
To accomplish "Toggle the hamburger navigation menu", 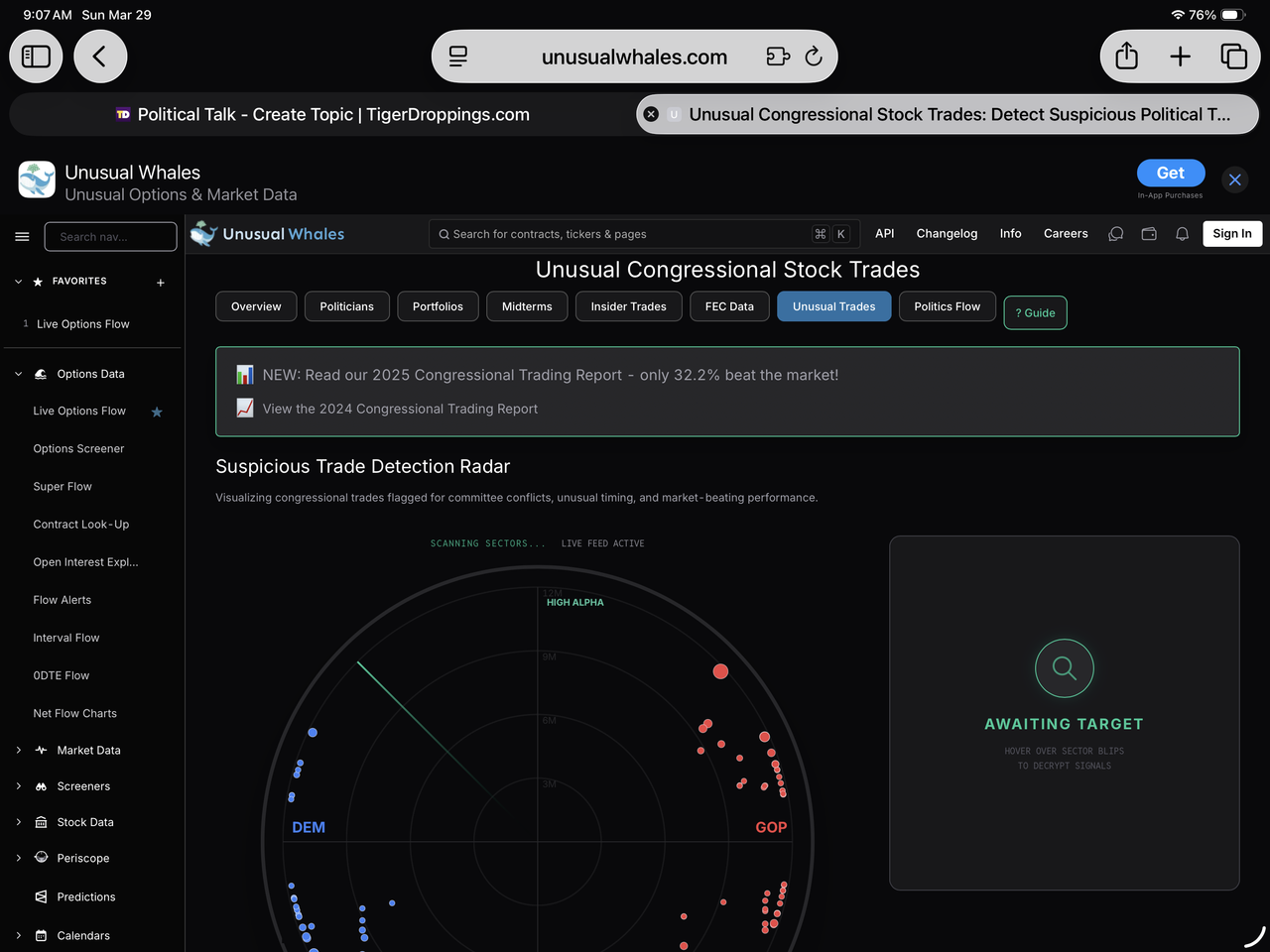I will pyautogui.click(x=22, y=236).
